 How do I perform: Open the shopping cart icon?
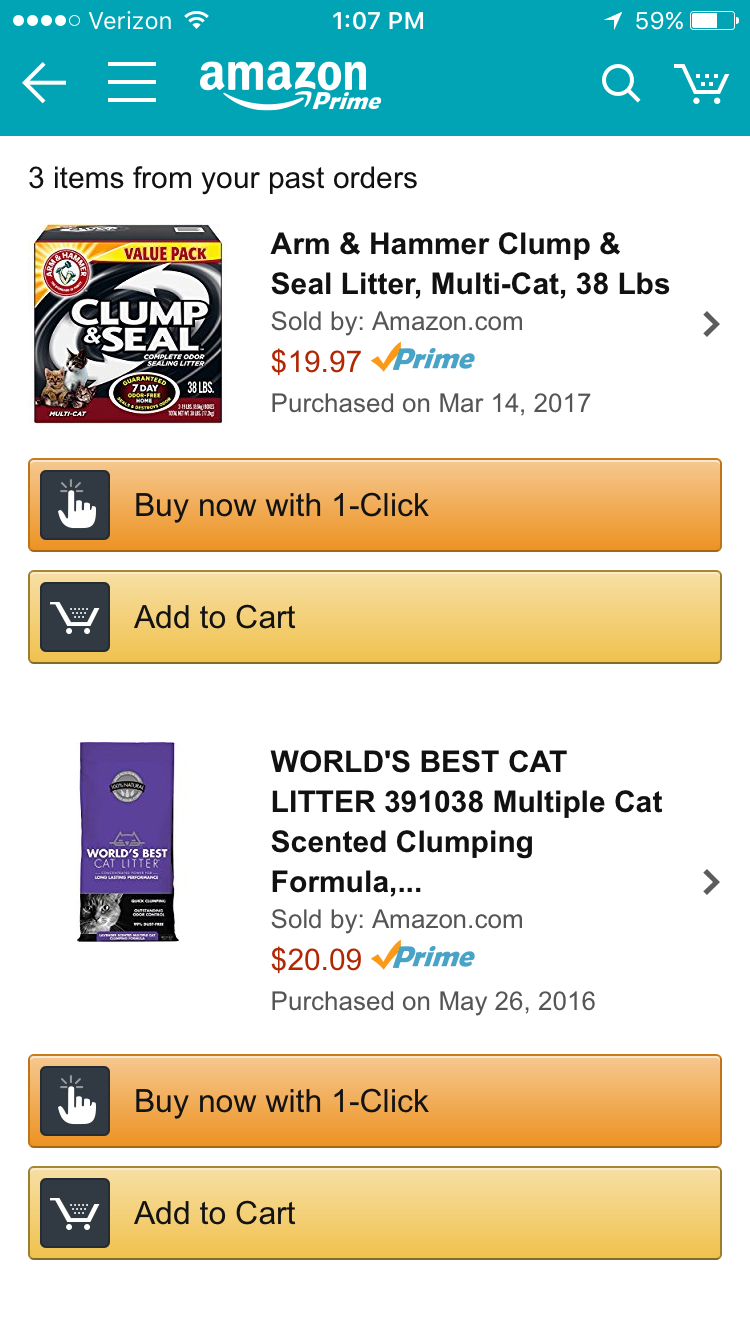pos(701,84)
